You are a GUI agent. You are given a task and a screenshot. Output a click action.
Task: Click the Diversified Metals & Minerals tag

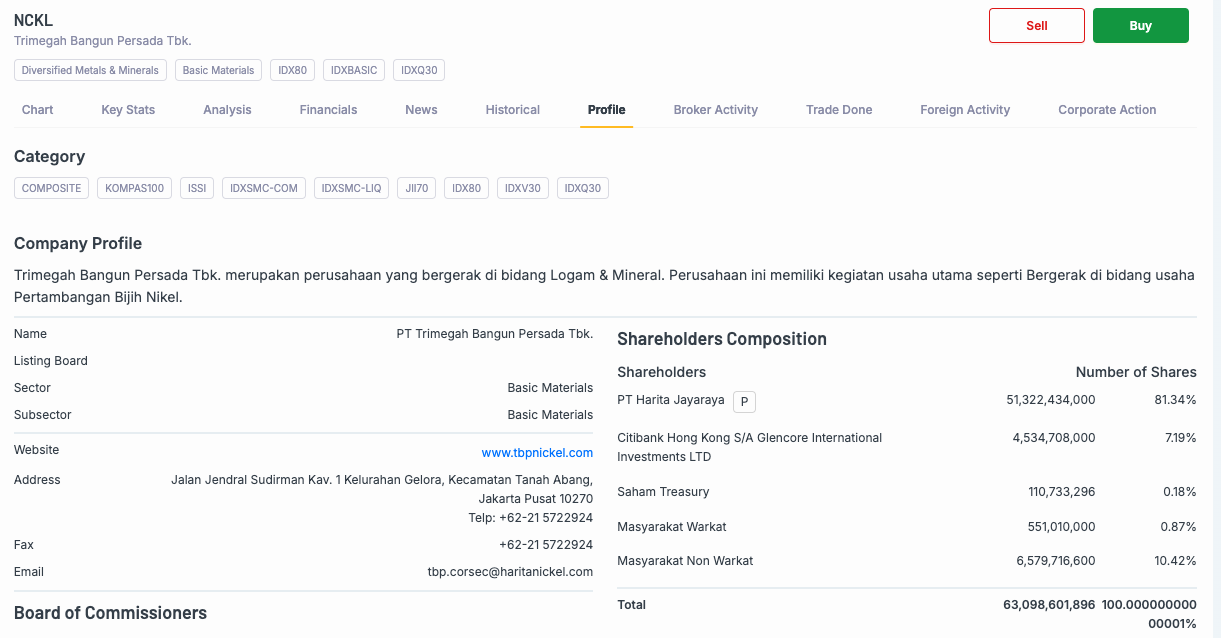(x=90, y=70)
